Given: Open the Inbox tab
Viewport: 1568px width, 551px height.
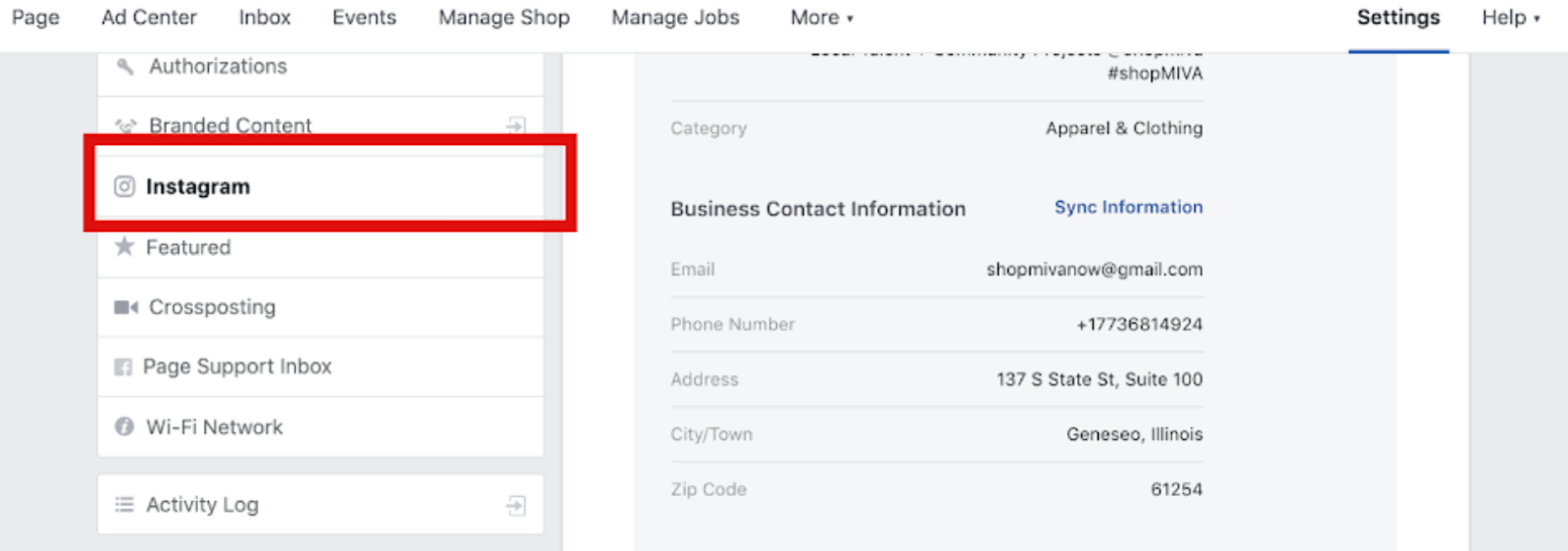Looking at the screenshot, I should (x=265, y=18).
